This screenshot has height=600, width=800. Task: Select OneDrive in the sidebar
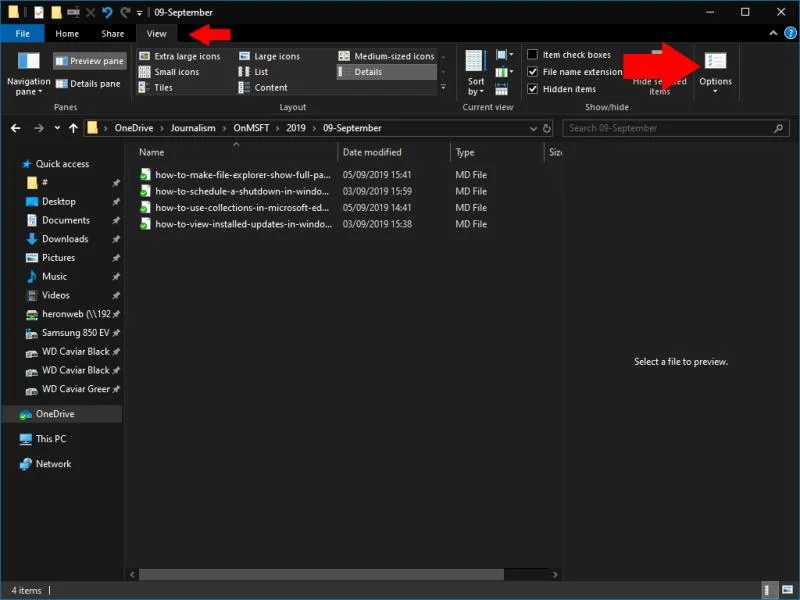coord(62,414)
